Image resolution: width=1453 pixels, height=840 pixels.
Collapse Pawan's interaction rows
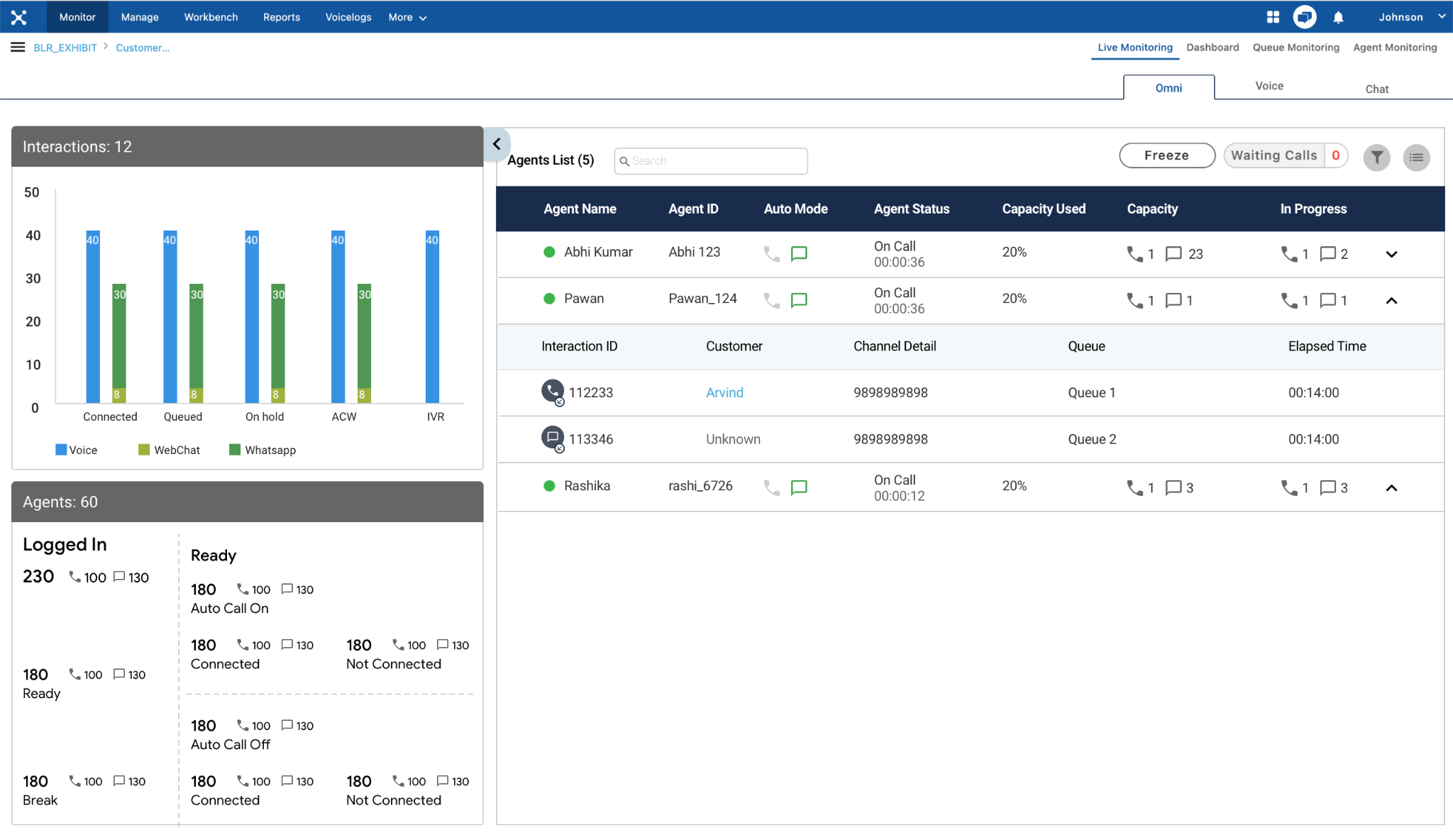(1391, 301)
